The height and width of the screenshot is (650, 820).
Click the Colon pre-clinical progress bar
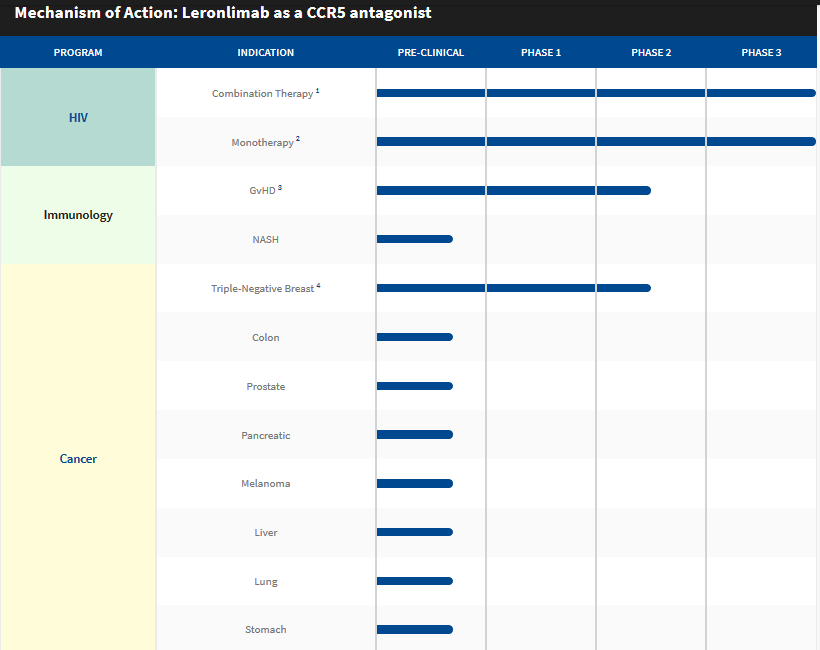tap(415, 337)
